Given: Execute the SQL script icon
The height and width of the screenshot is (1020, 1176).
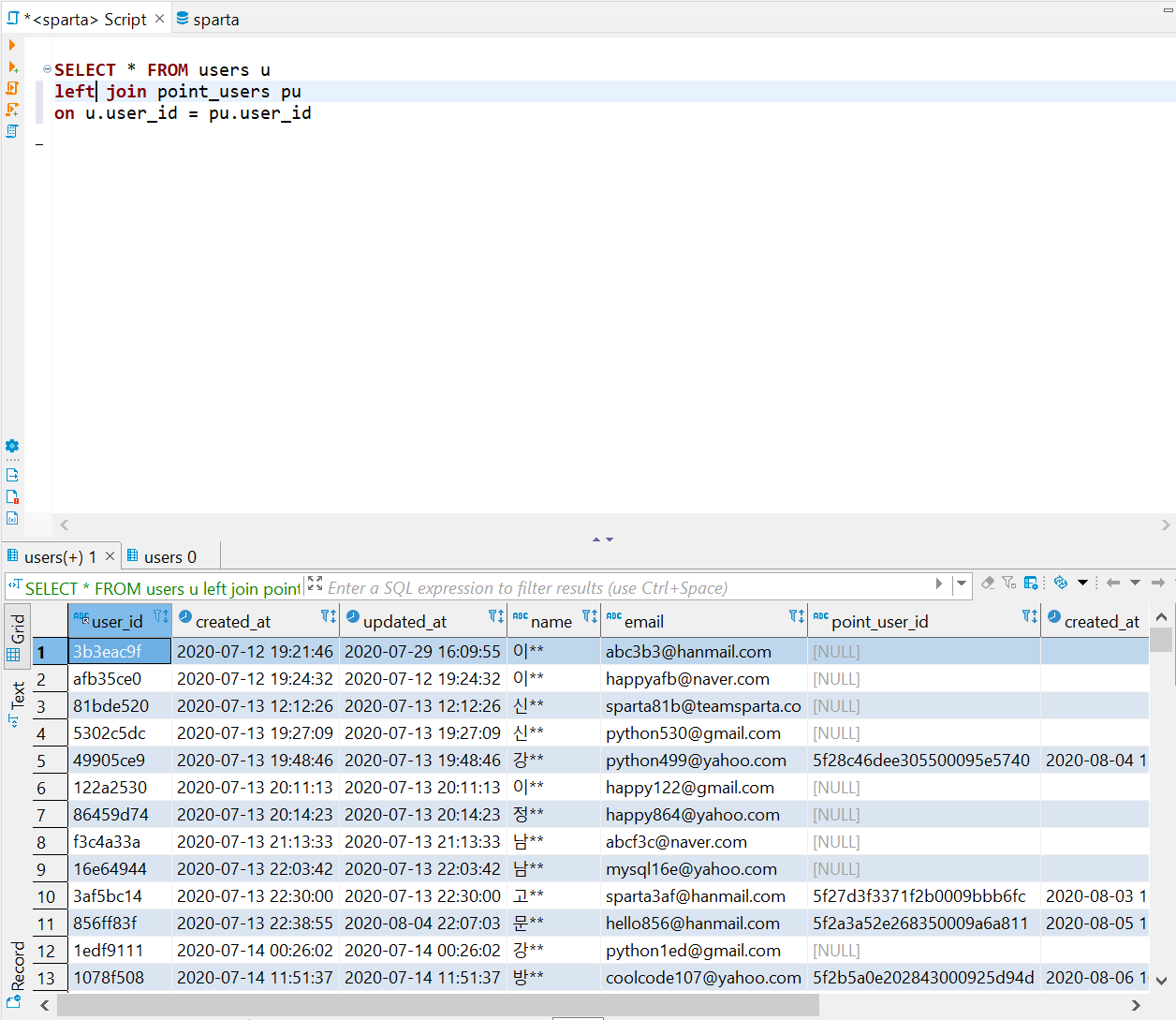Looking at the screenshot, I should pos(12,87).
